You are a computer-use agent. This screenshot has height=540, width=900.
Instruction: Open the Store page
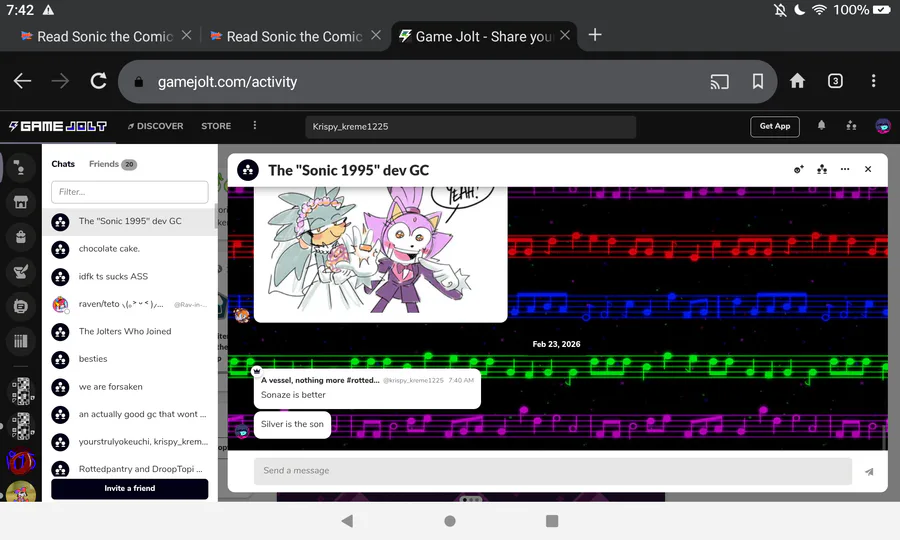pyautogui.click(x=216, y=126)
